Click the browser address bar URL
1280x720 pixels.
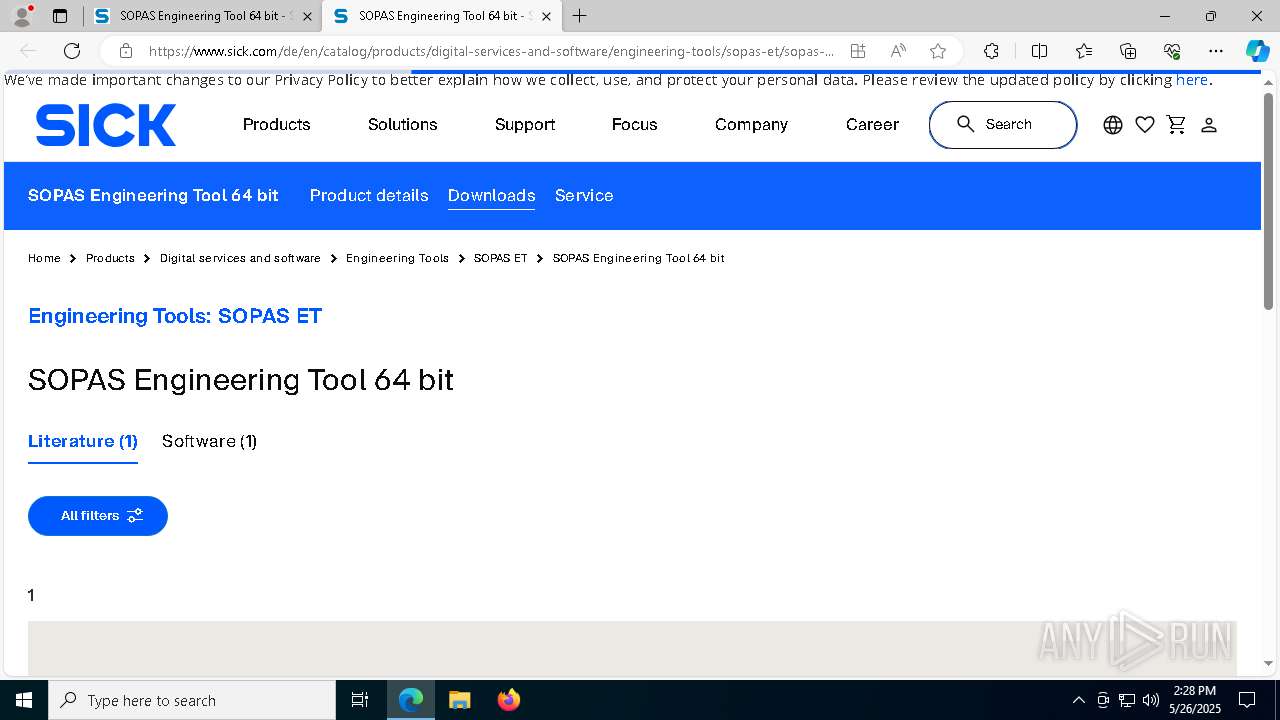pyautogui.click(x=490, y=51)
